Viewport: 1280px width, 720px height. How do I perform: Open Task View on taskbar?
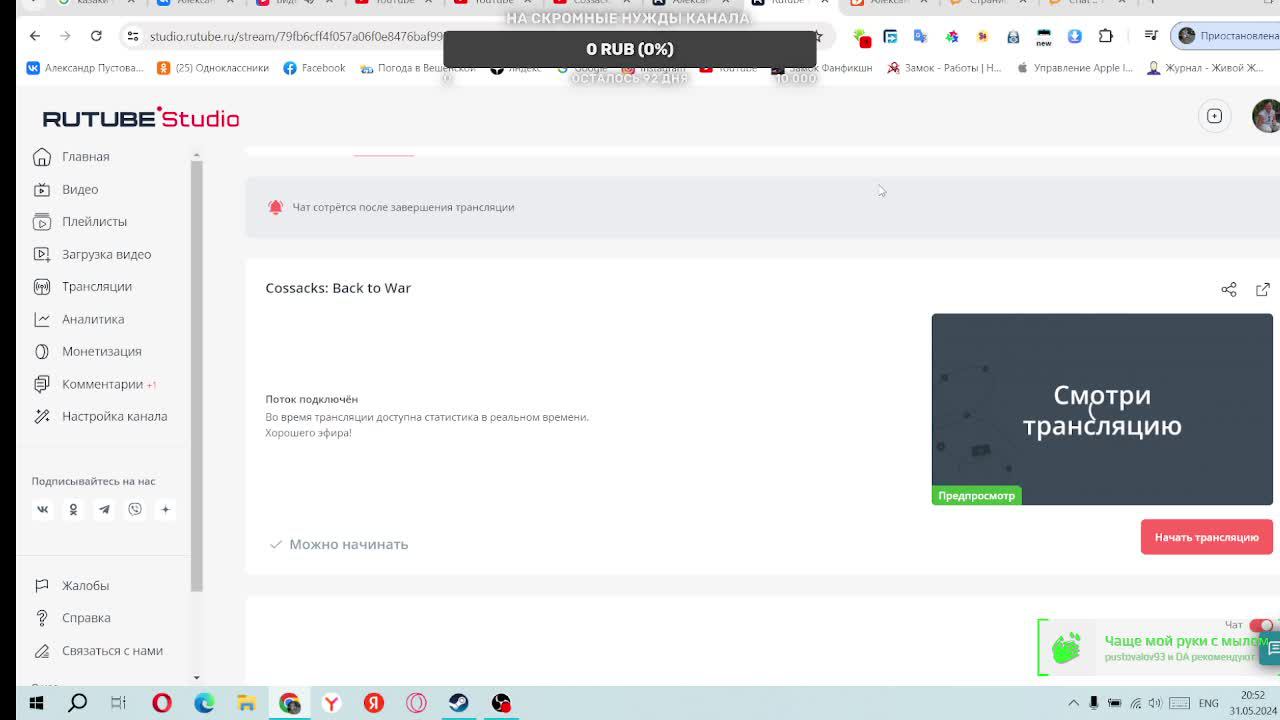(x=118, y=703)
